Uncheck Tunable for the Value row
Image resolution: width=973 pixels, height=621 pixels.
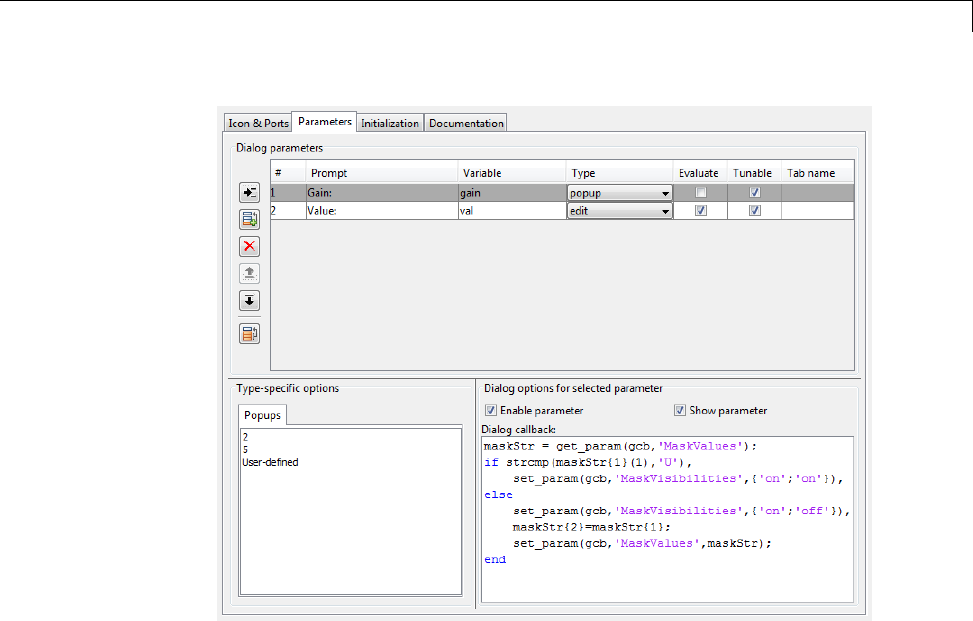coord(755,211)
